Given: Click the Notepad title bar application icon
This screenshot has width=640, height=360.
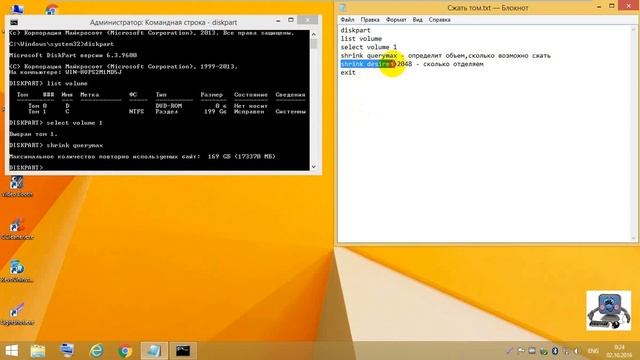Looking at the screenshot, I should pos(342,7).
